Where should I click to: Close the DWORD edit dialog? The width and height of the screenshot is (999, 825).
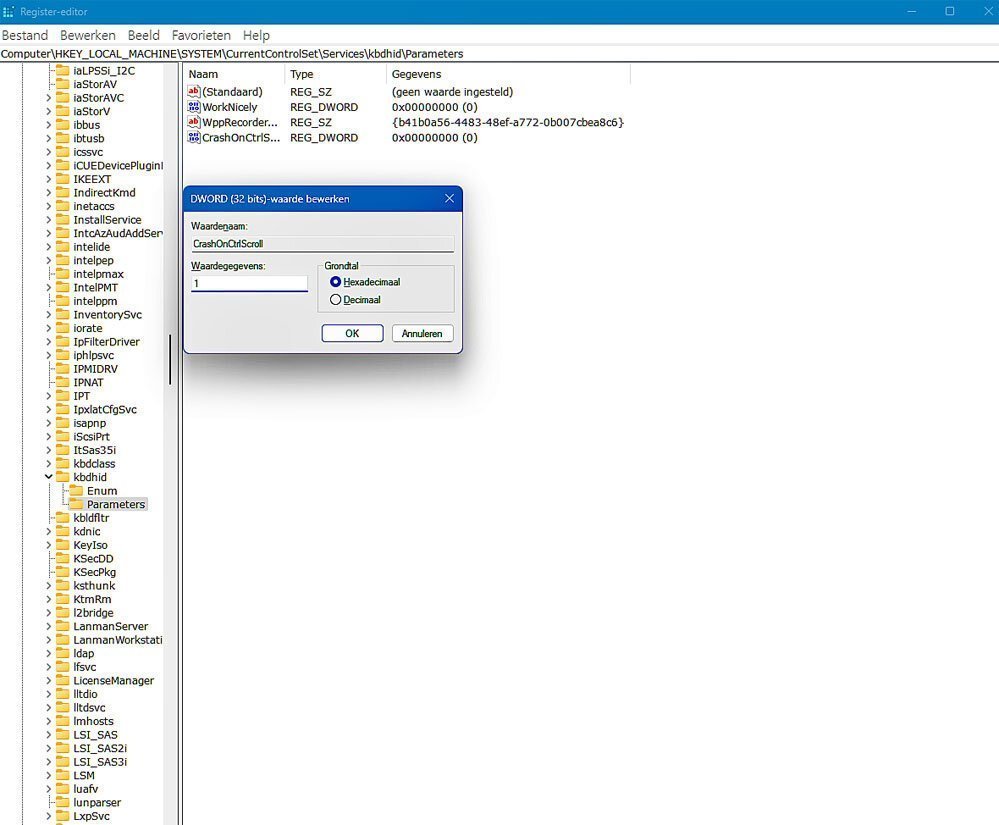pyautogui.click(x=448, y=198)
